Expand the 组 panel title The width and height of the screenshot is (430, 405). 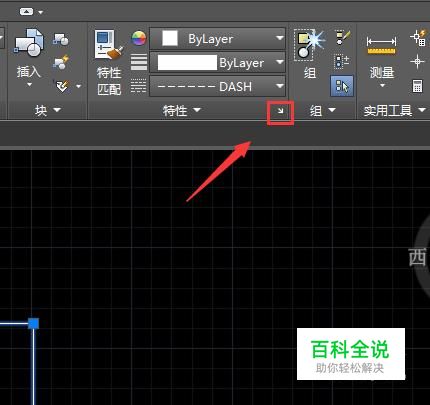[x=323, y=110]
